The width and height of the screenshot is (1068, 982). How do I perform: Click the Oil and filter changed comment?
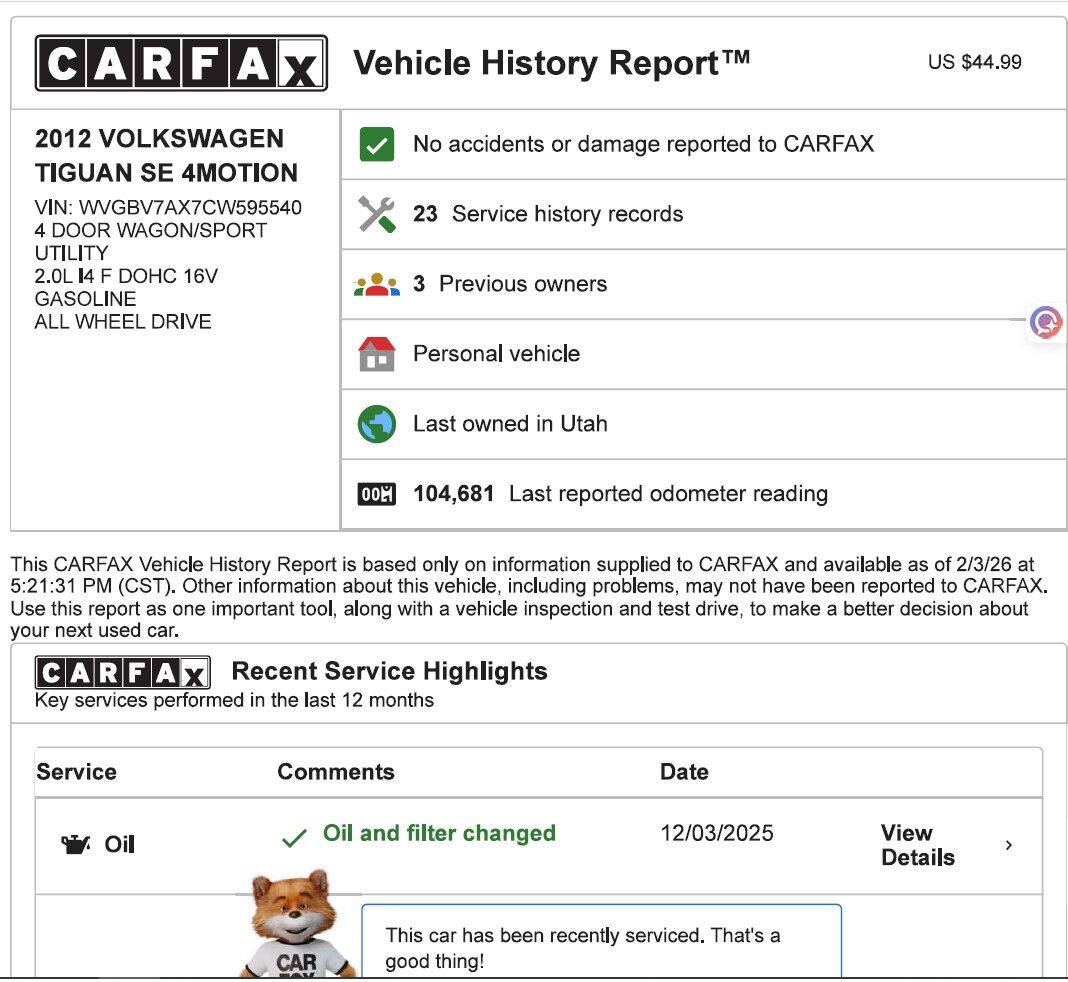click(x=439, y=834)
